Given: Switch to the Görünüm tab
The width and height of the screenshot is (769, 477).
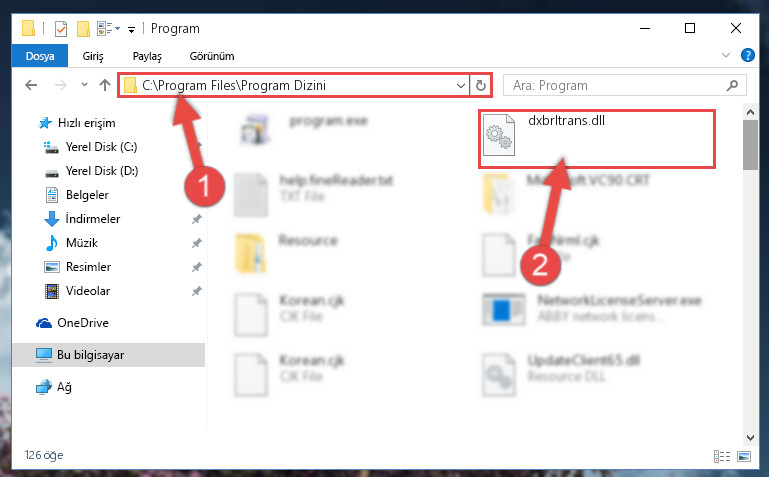Looking at the screenshot, I should (212, 56).
